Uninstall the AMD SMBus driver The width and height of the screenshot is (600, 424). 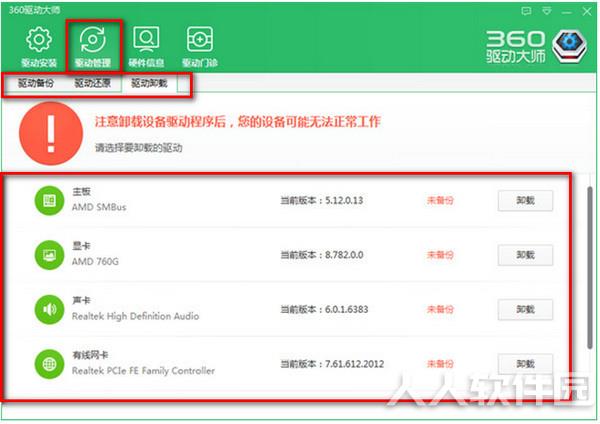(525, 201)
